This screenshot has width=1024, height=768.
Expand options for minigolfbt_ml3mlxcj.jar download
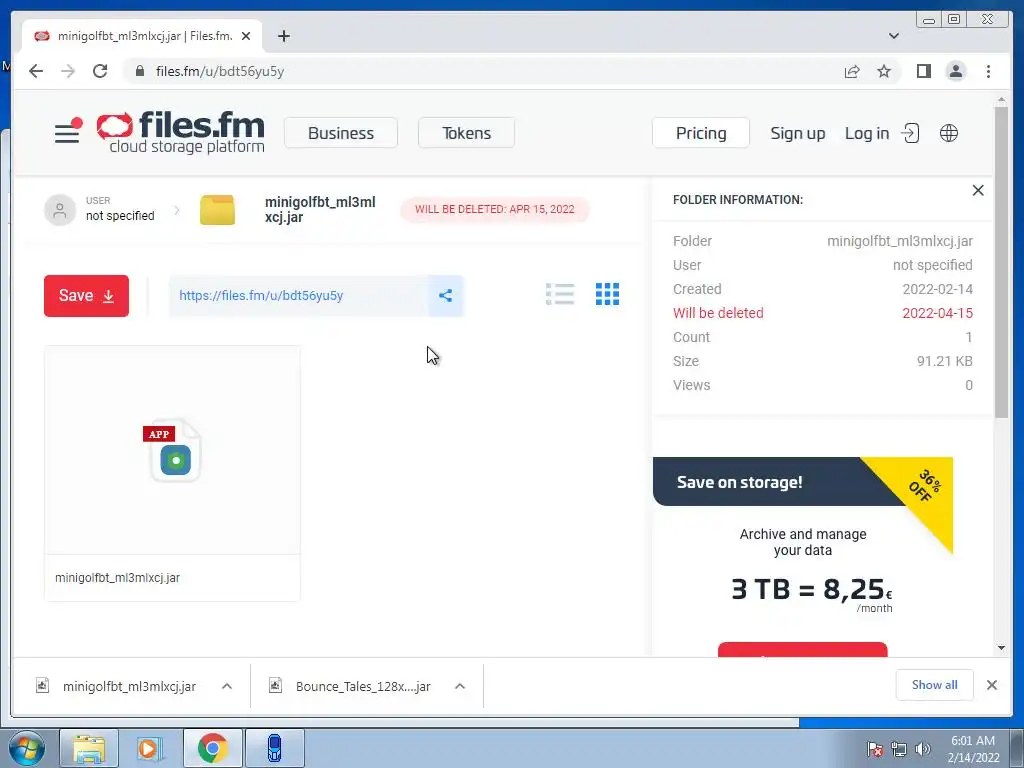[x=227, y=686]
